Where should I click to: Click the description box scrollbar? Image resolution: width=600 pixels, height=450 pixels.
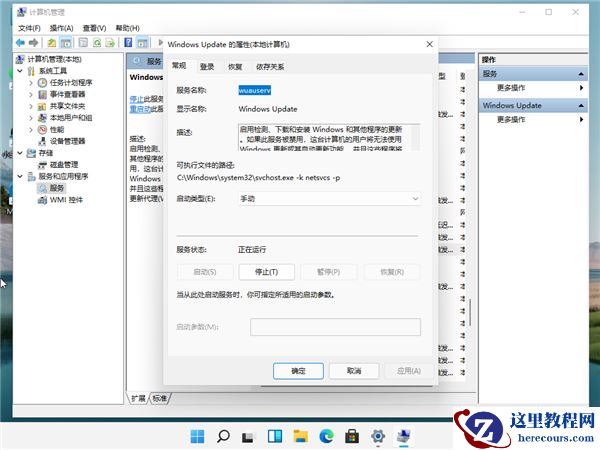coord(416,137)
